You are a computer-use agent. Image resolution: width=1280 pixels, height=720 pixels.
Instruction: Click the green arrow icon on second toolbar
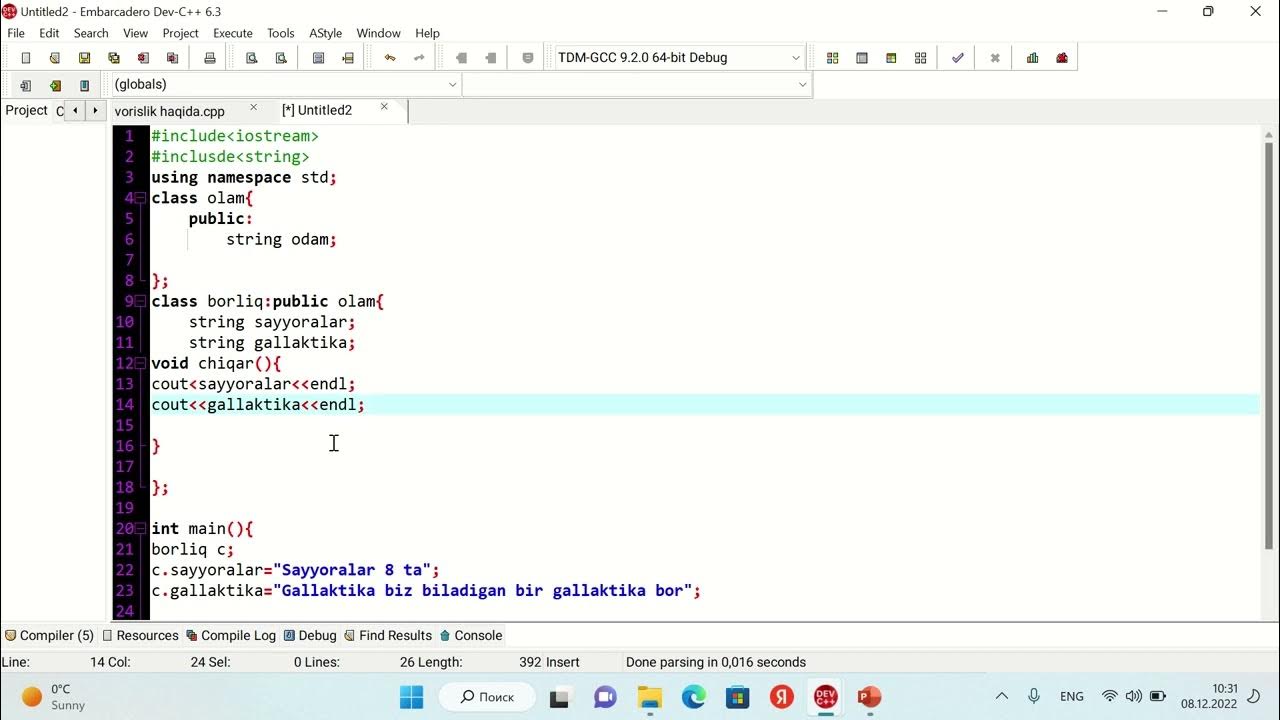(55, 85)
